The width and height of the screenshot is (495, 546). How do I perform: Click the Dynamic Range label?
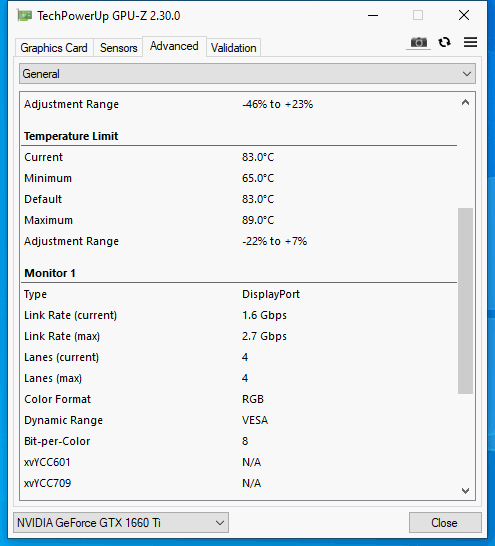(x=63, y=420)
